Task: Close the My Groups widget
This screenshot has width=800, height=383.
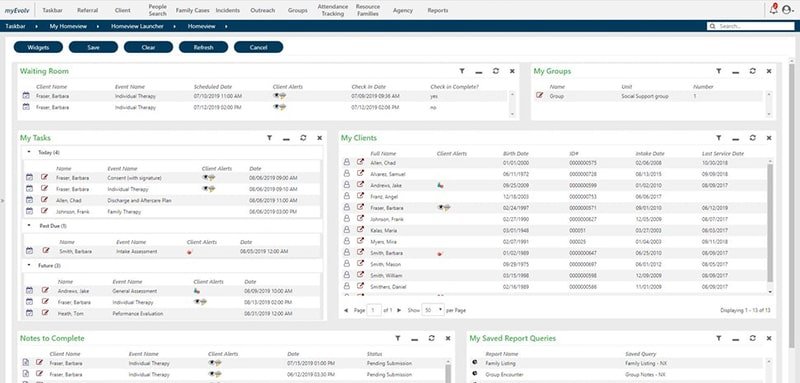Action: click(x=769, y=71)
